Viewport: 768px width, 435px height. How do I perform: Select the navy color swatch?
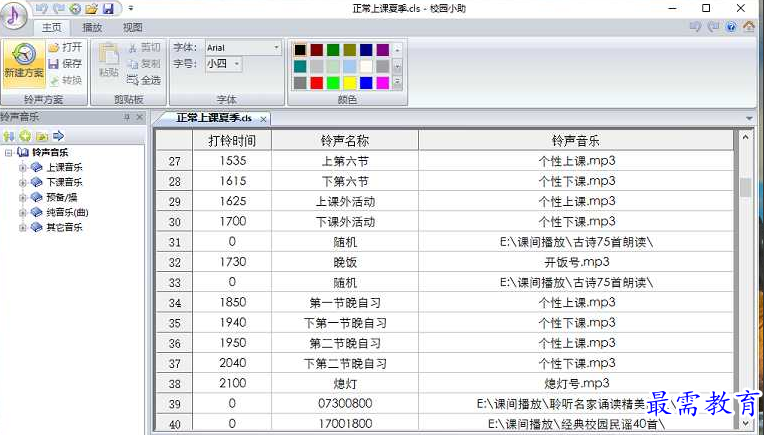tap(366, 49)
